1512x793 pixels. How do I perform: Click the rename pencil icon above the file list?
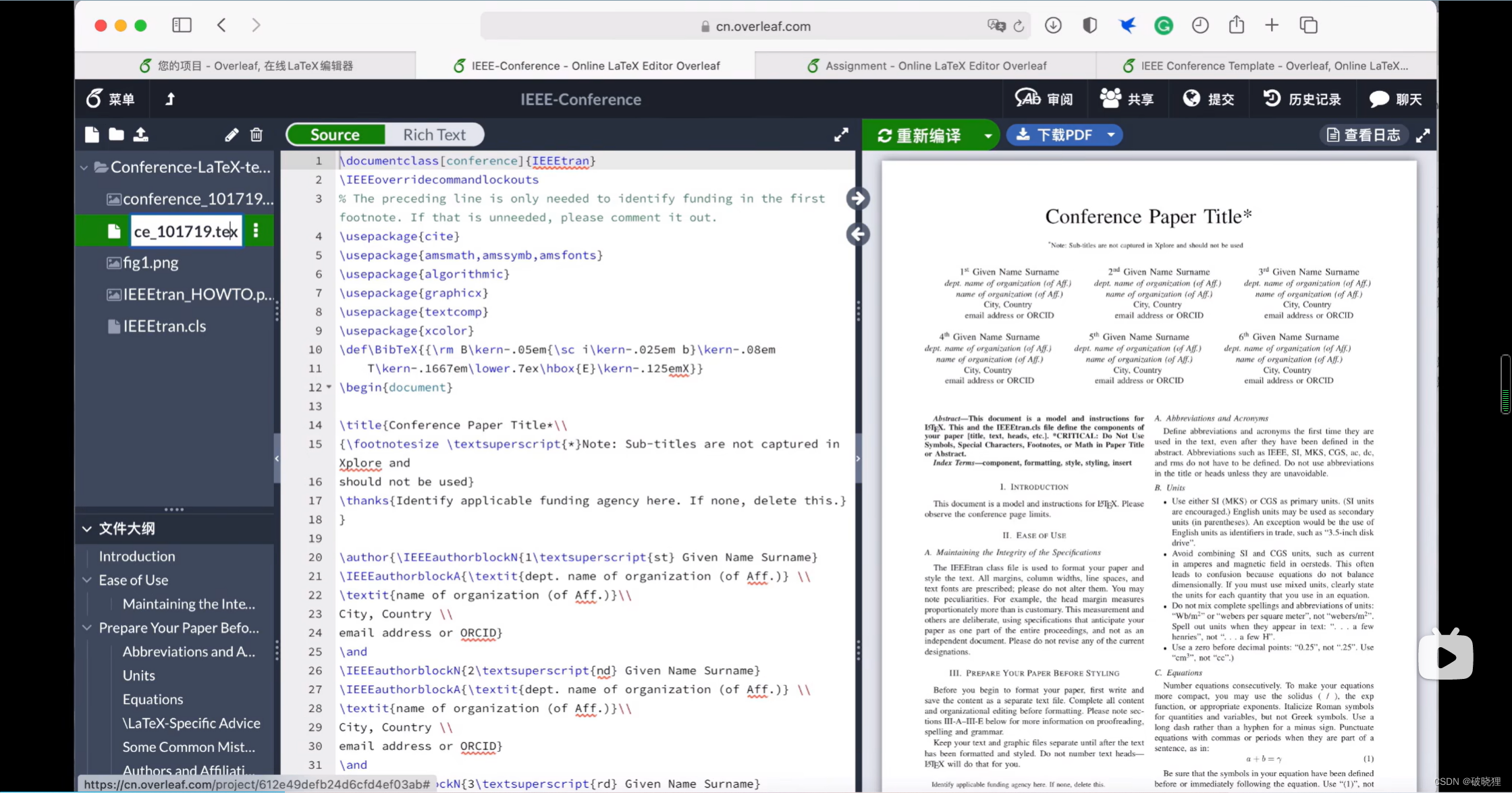pos(231,135)
